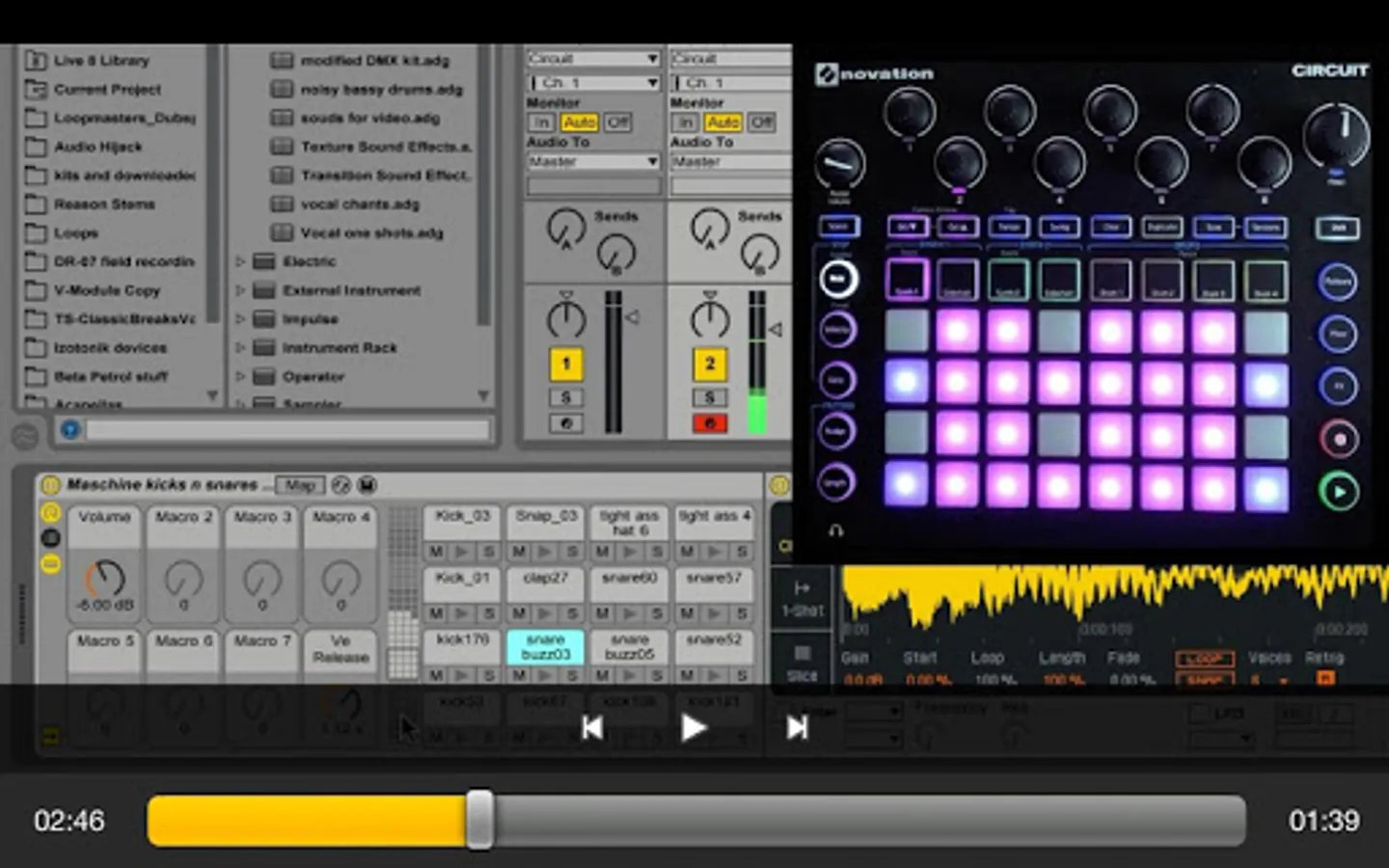Expand the External Instrument folder
This screenshot has height=868, width=1389.
click(x=240, y=290)
